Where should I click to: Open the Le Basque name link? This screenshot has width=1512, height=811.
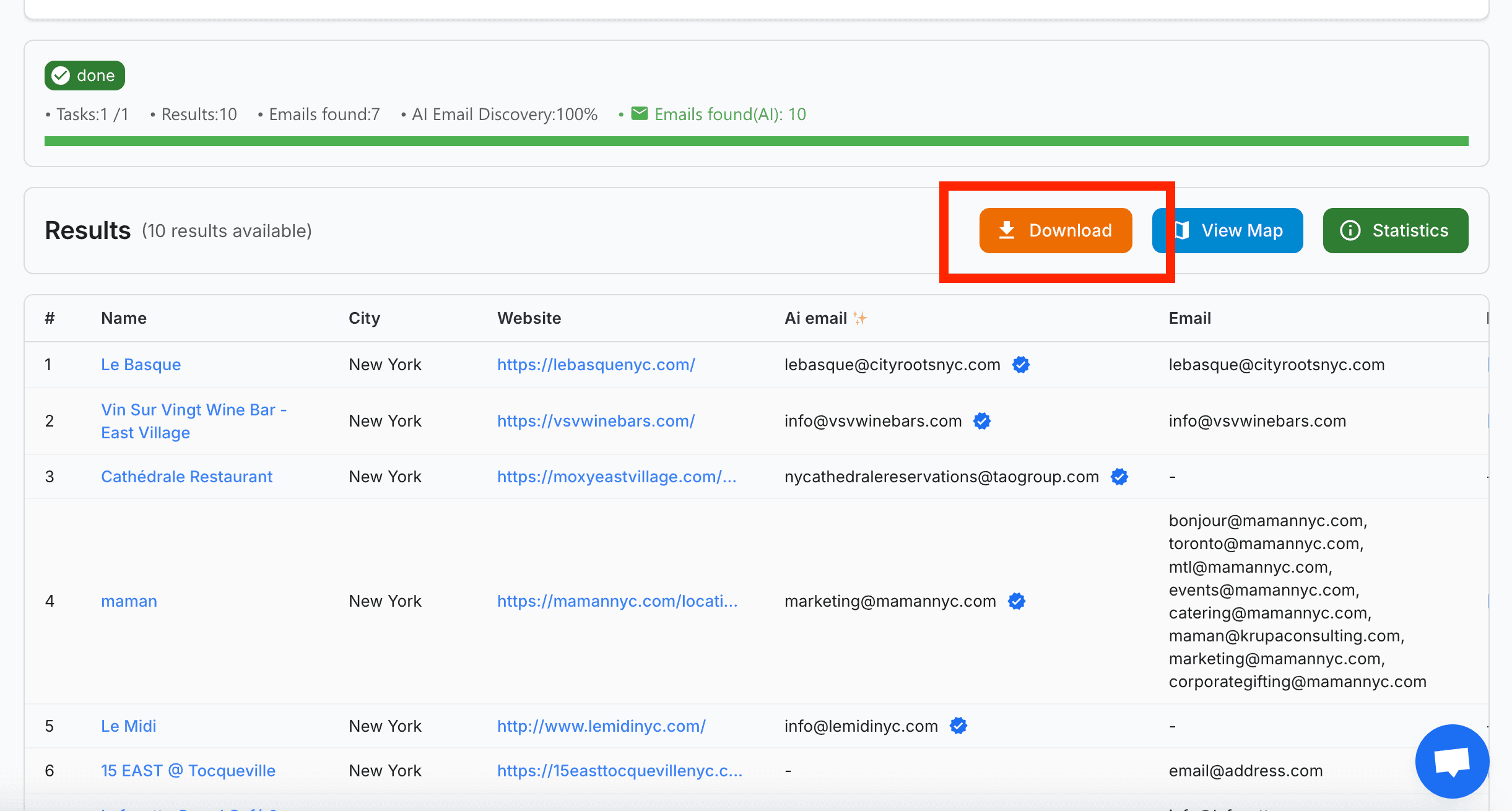click(141, 365)
